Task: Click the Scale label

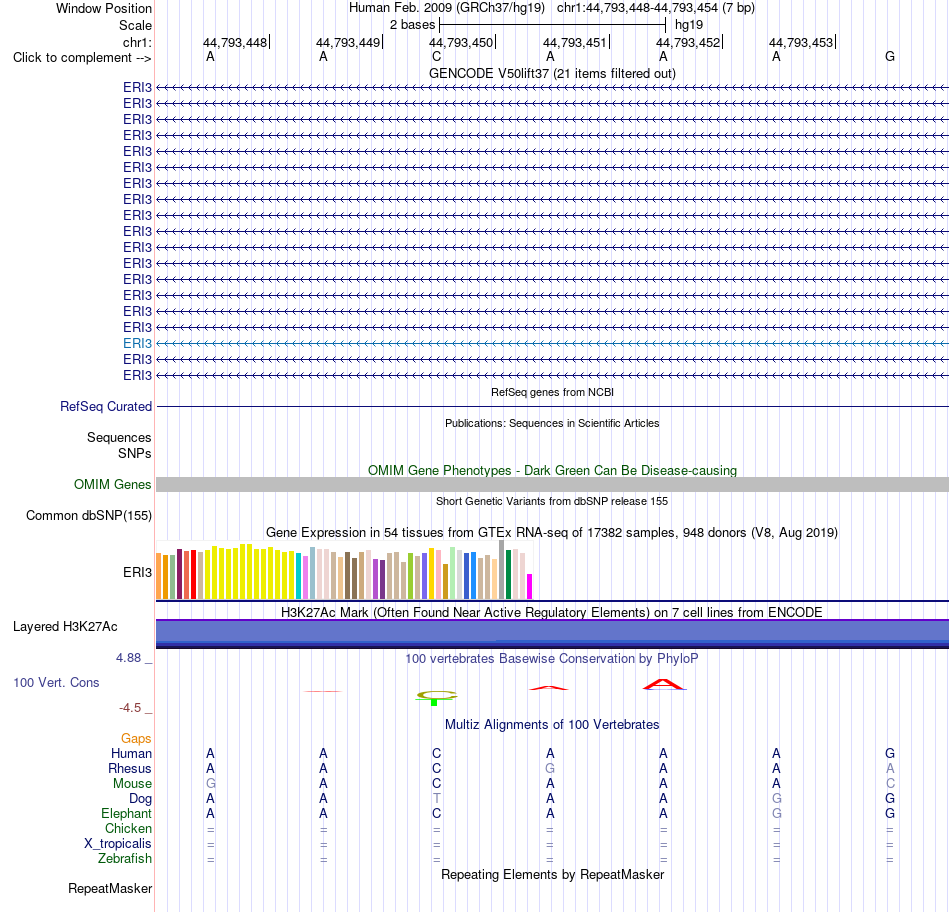Action: pyautogui.click(x=135, y=25)
